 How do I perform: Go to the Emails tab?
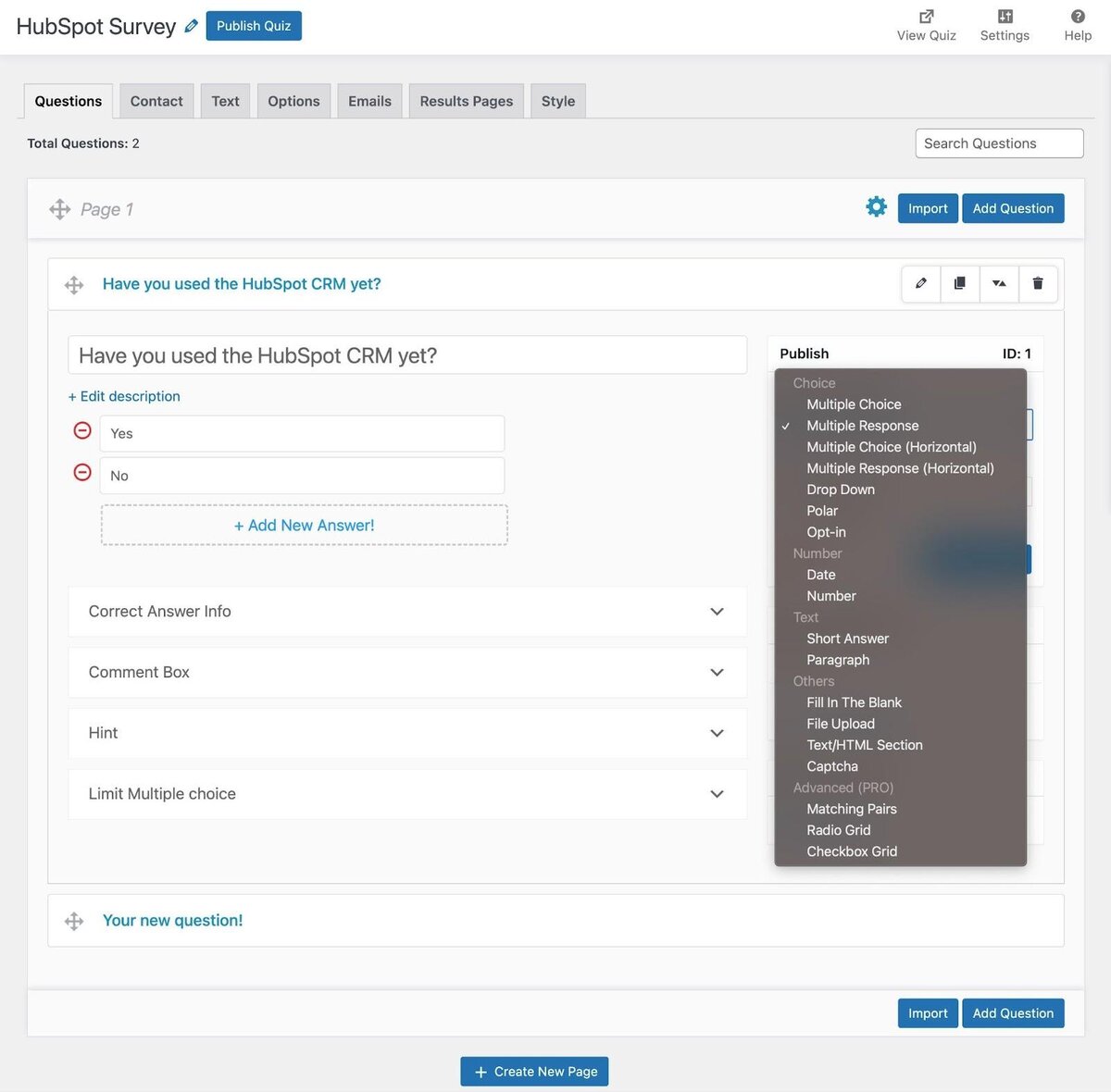[369, 101]
